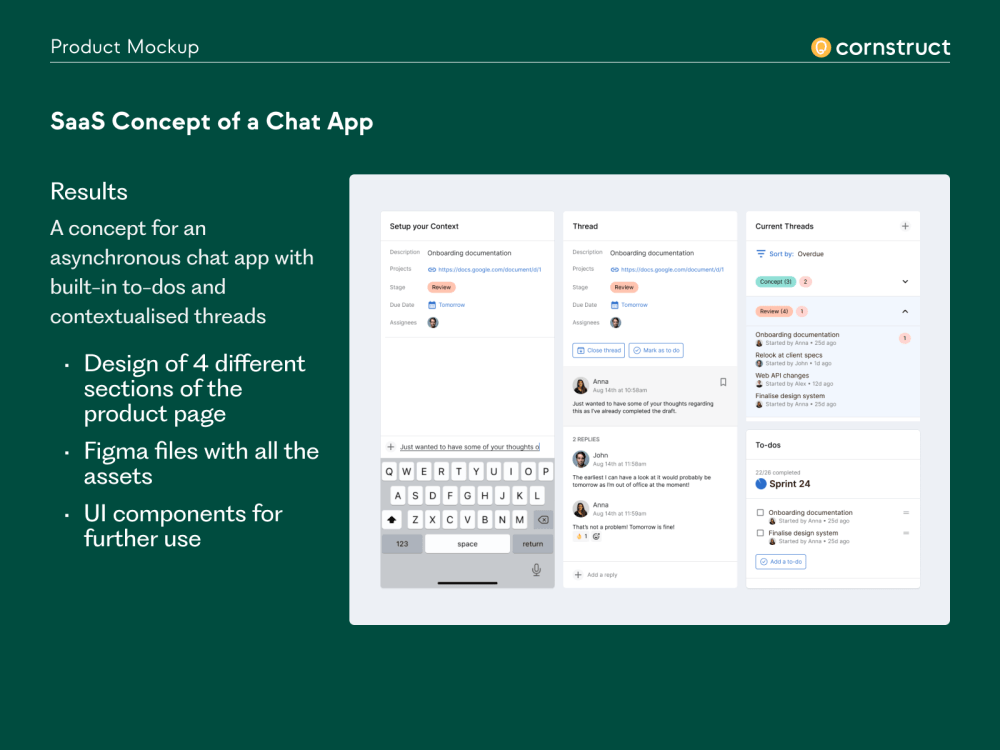Click the Tomorrow due date in Thread panel
Viewport: 1000px width, 750px height.
point(634,305)
